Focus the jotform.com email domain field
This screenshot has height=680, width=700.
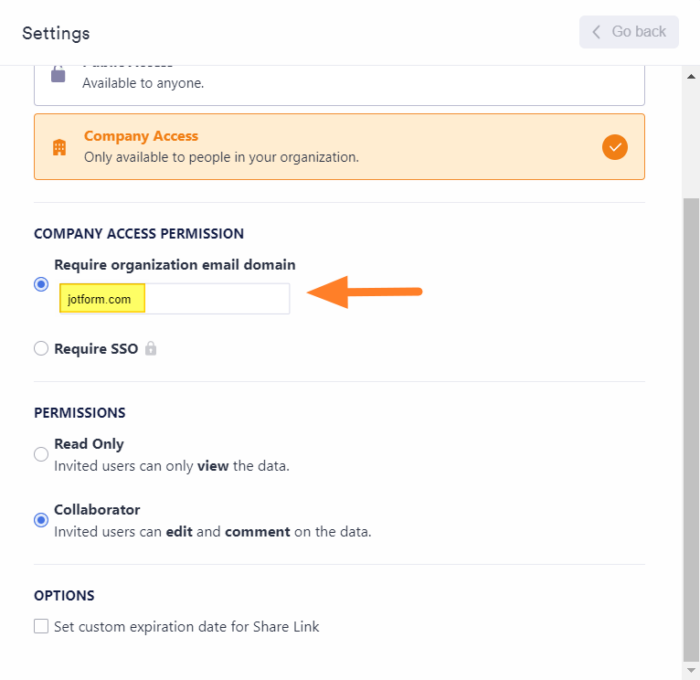(215, 299)
